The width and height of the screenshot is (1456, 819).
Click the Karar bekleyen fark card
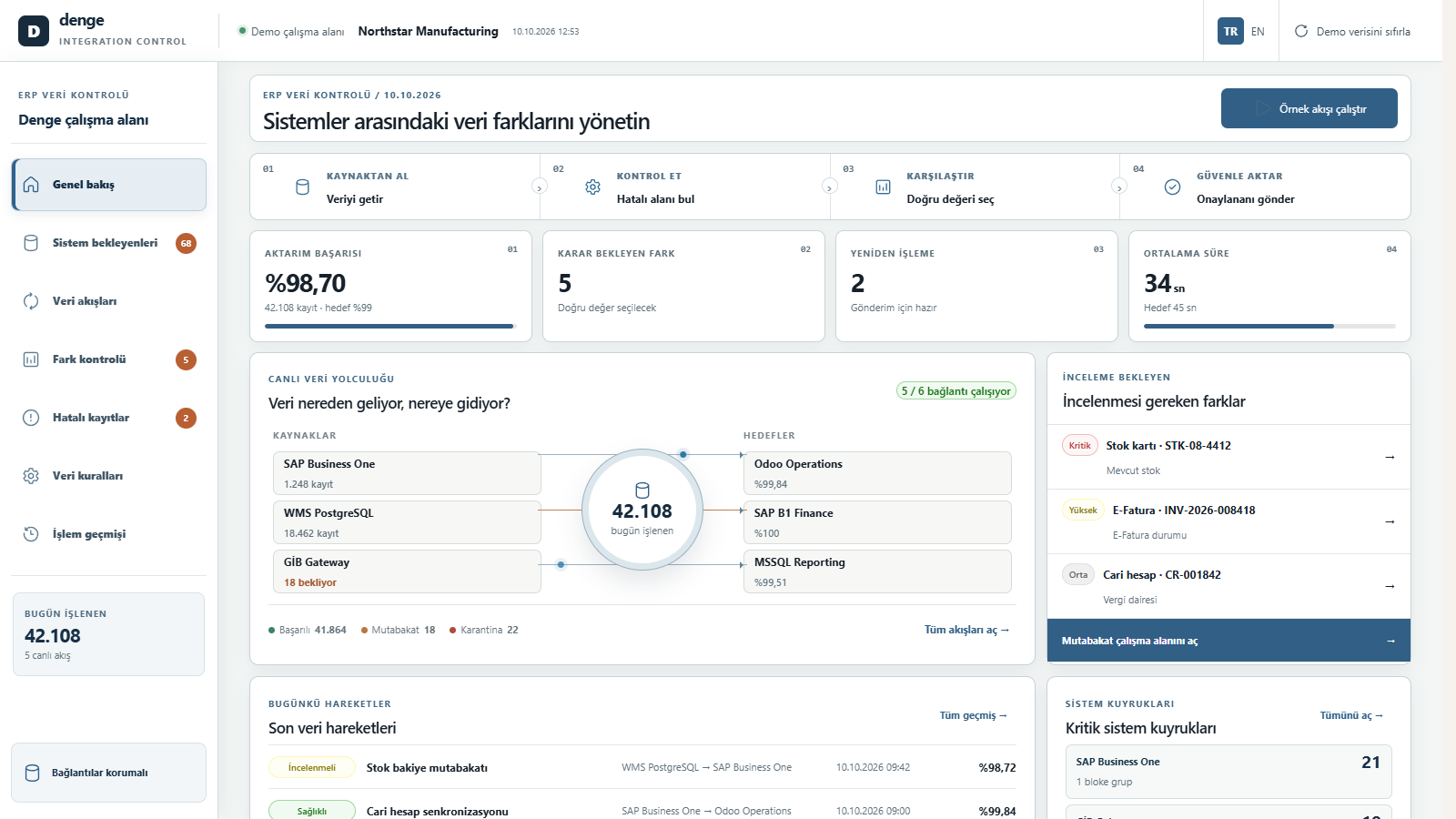click(x=683, y=287)
